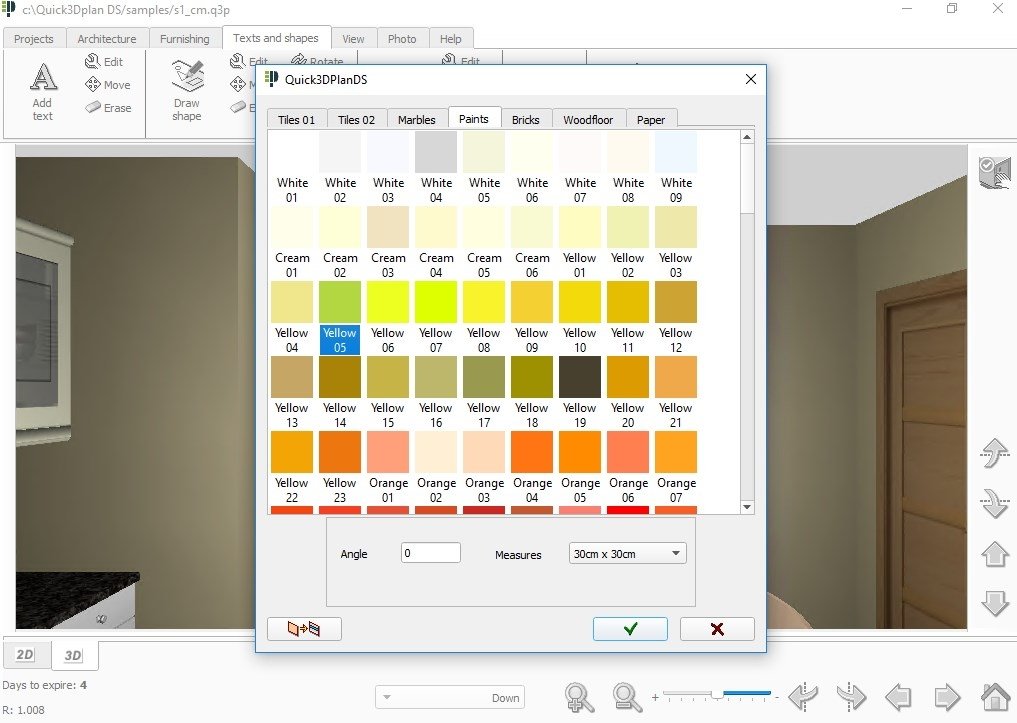
Task: Rotate view left with the curved arrow
Action: [x=804, y=697]
